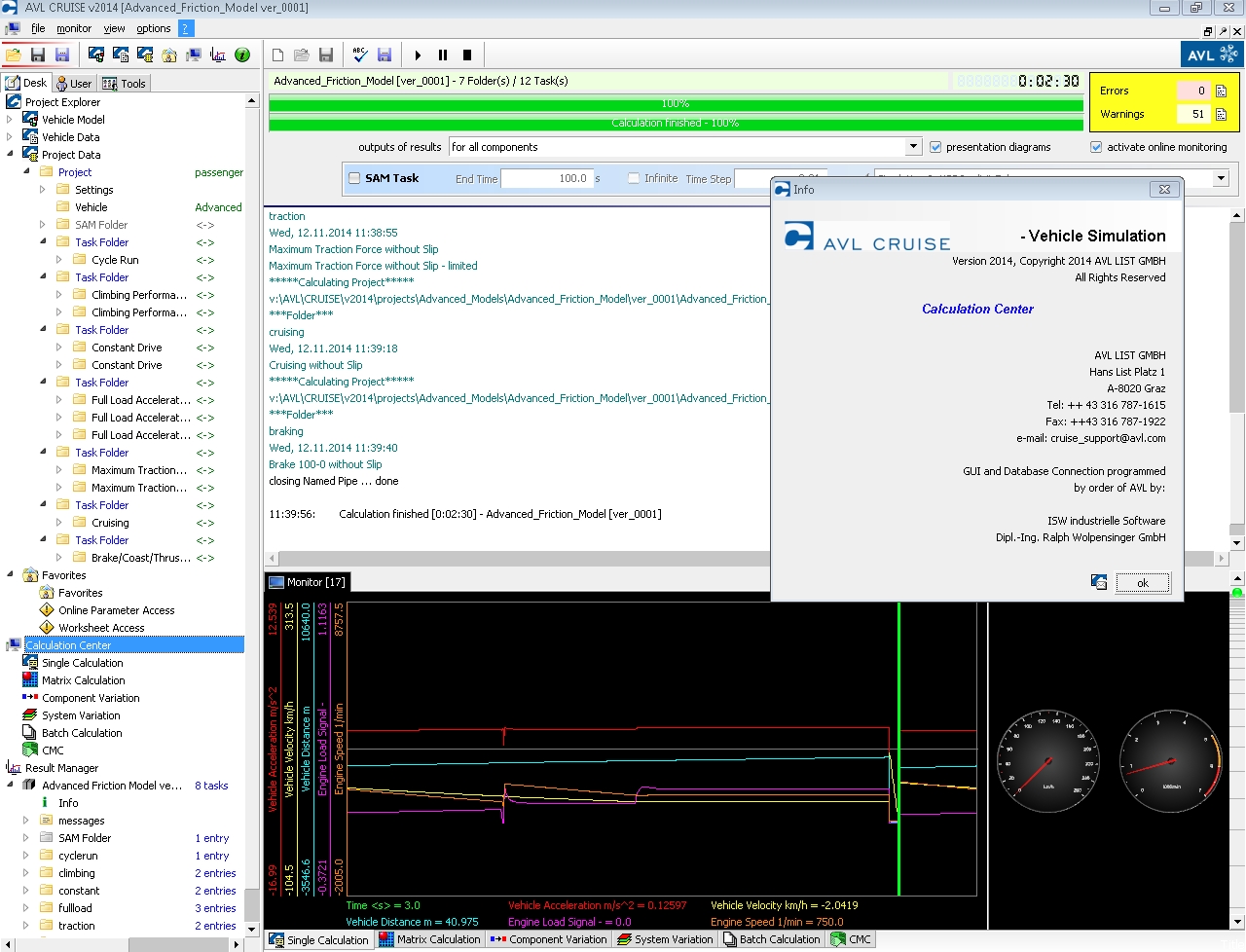1246x952 pixels.
Task: Expand the Settings folder node
Action: click(x=43, y=190)
